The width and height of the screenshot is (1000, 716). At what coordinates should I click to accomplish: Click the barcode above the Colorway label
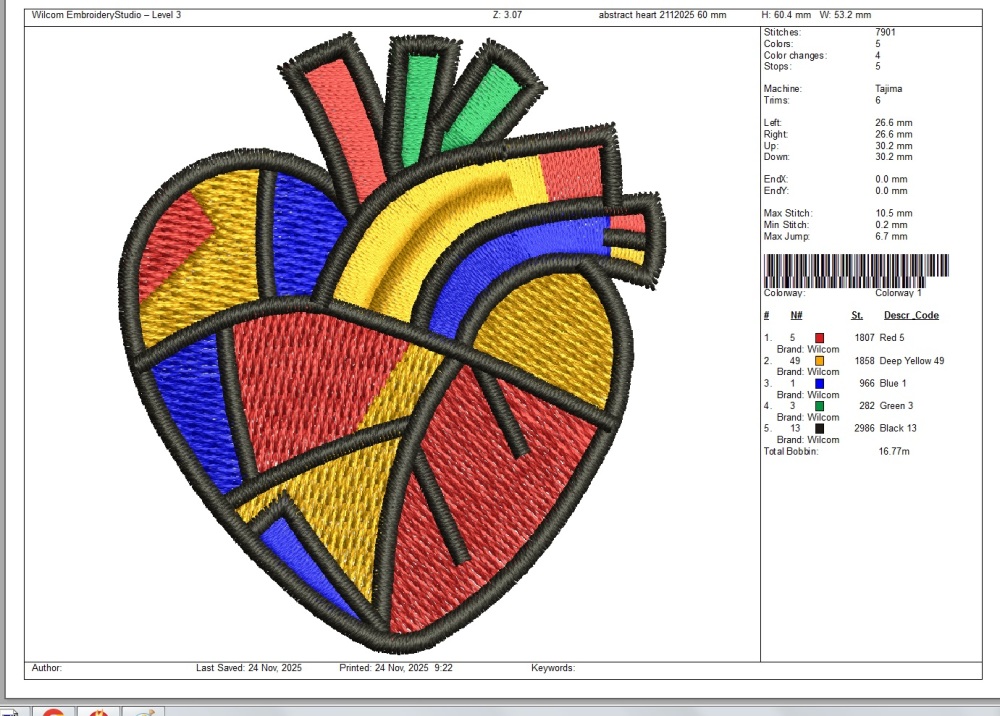click(856, 265)
